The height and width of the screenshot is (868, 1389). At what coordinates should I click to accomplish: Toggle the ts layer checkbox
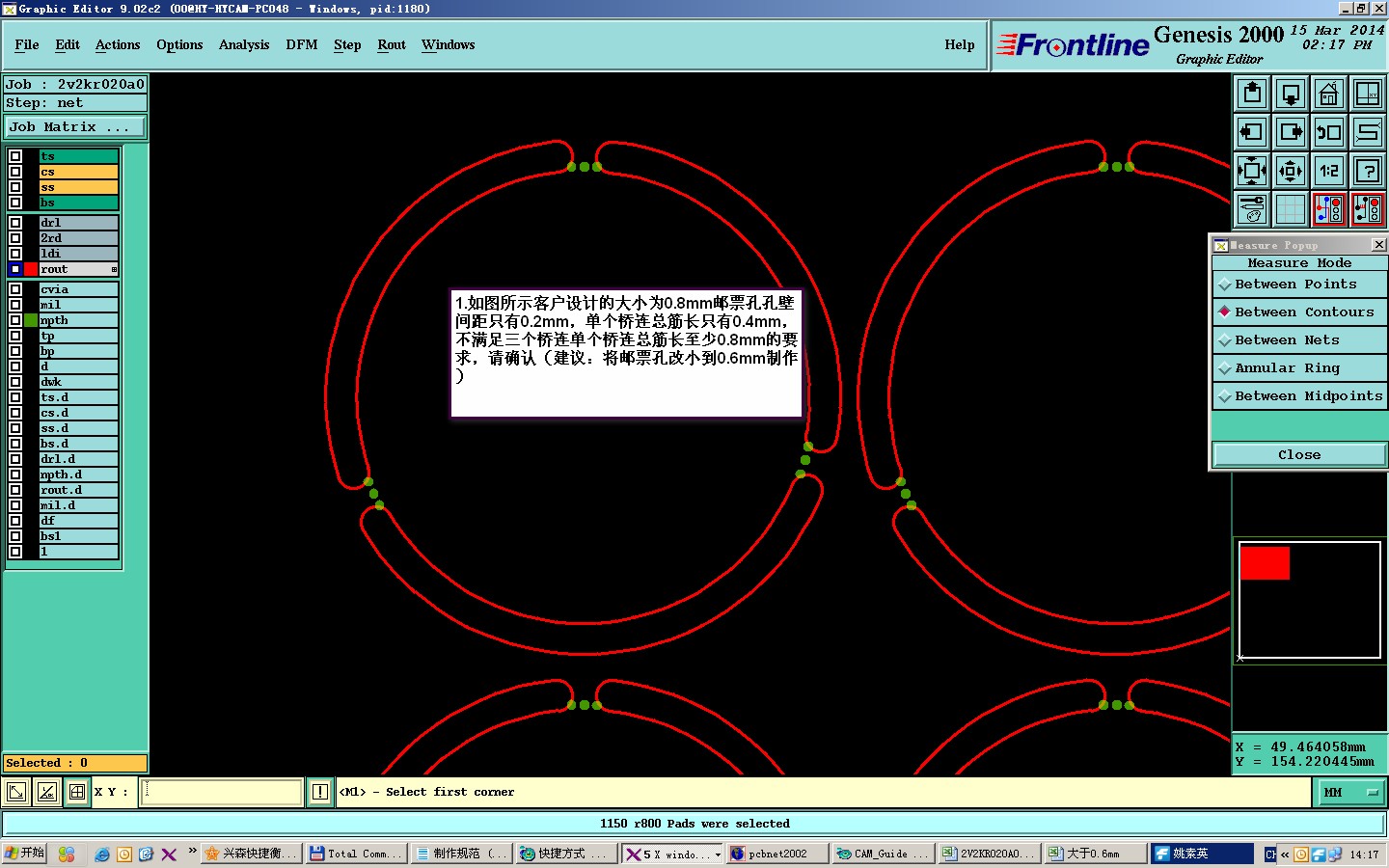pos(15,156)
